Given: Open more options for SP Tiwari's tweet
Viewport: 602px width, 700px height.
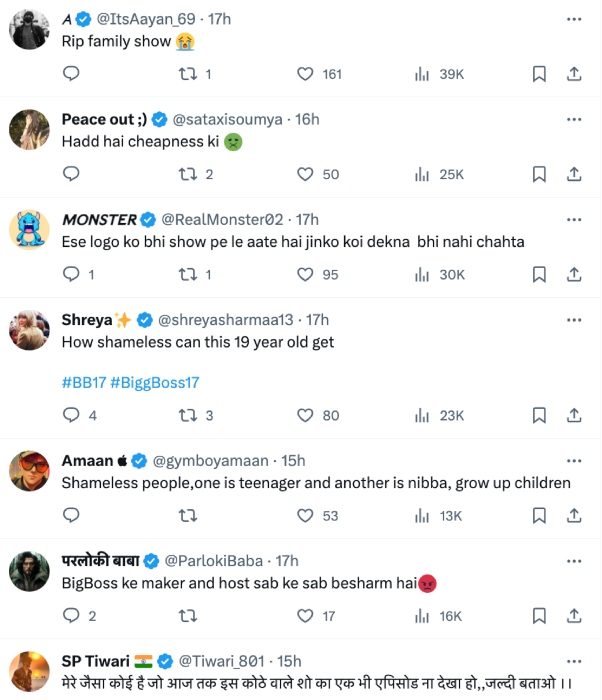Looking at the screenshot, I should pos(574,661).
